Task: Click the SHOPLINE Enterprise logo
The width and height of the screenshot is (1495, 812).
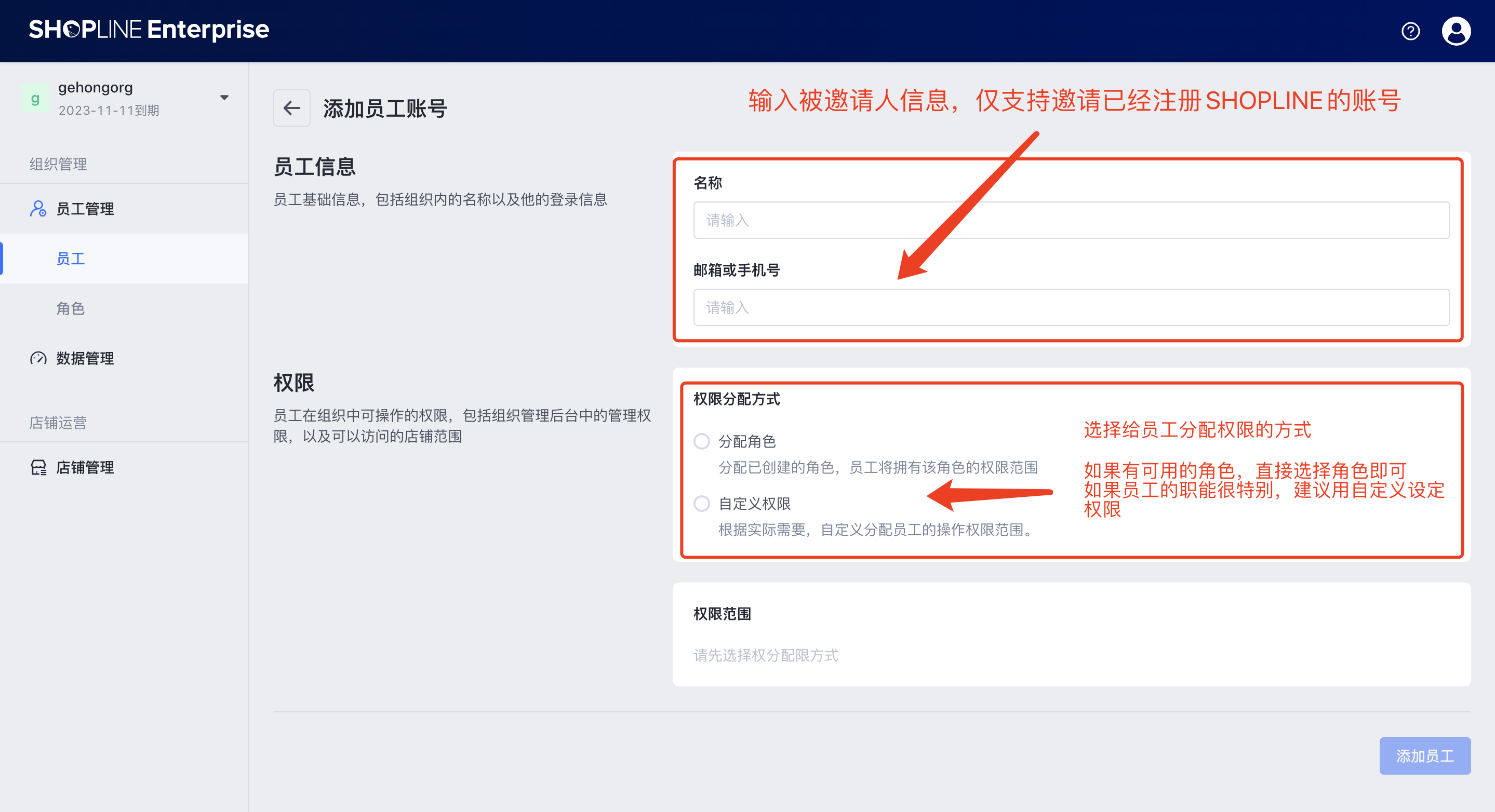Action: (x=149, y=30)
